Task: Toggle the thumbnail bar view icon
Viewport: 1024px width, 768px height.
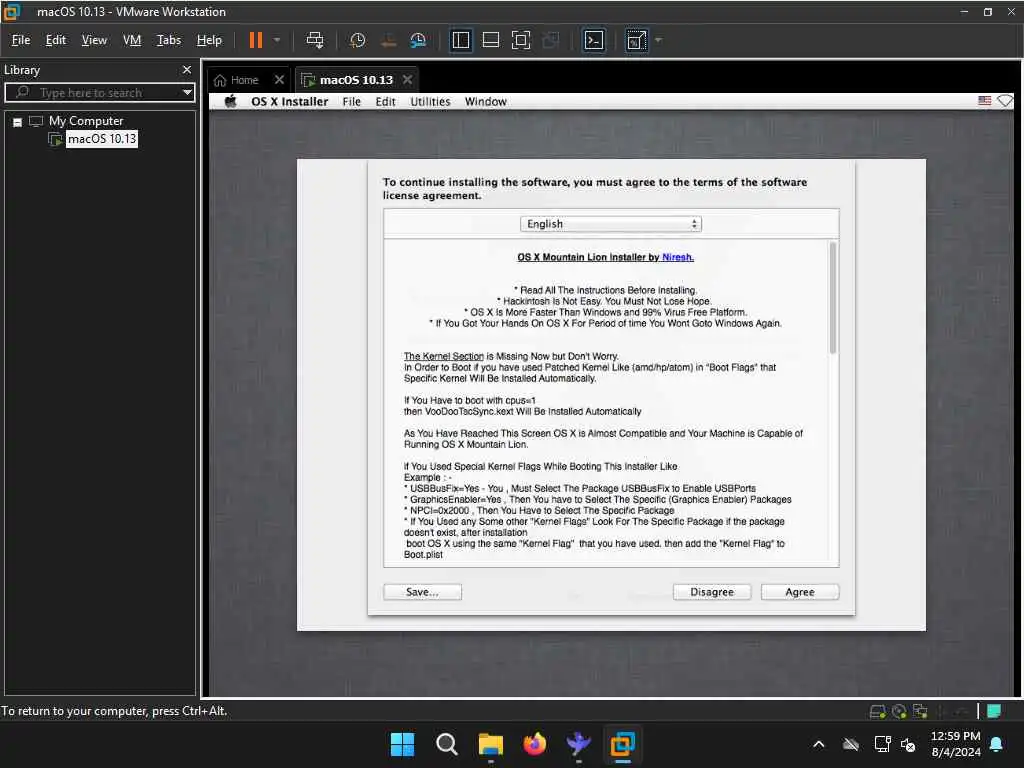Action: coord(490,40)
